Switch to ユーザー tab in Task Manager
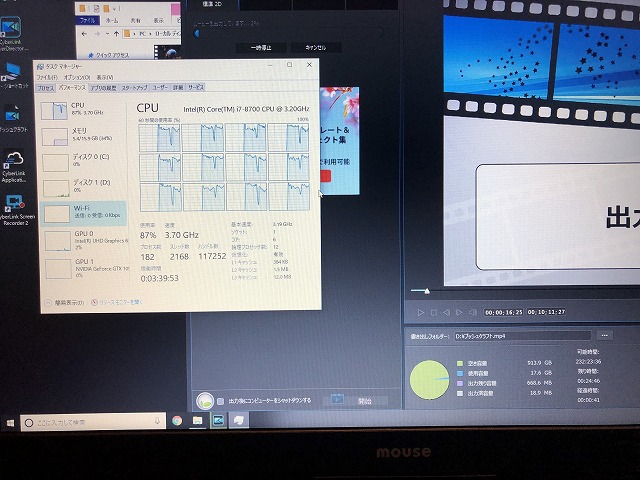The height and width of the screenshot is (480, 640). [160, 88]
